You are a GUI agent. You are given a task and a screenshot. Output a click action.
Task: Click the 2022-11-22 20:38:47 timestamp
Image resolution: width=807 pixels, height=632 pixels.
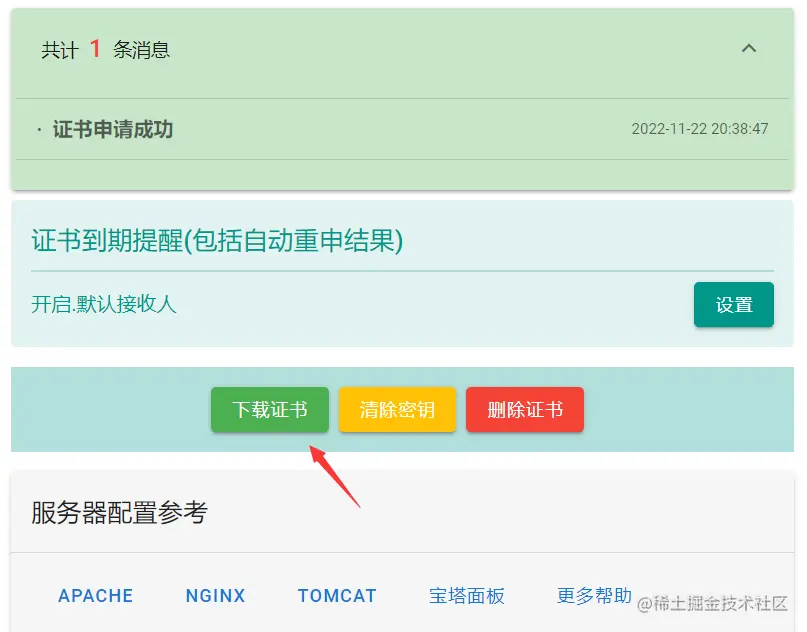700,129
